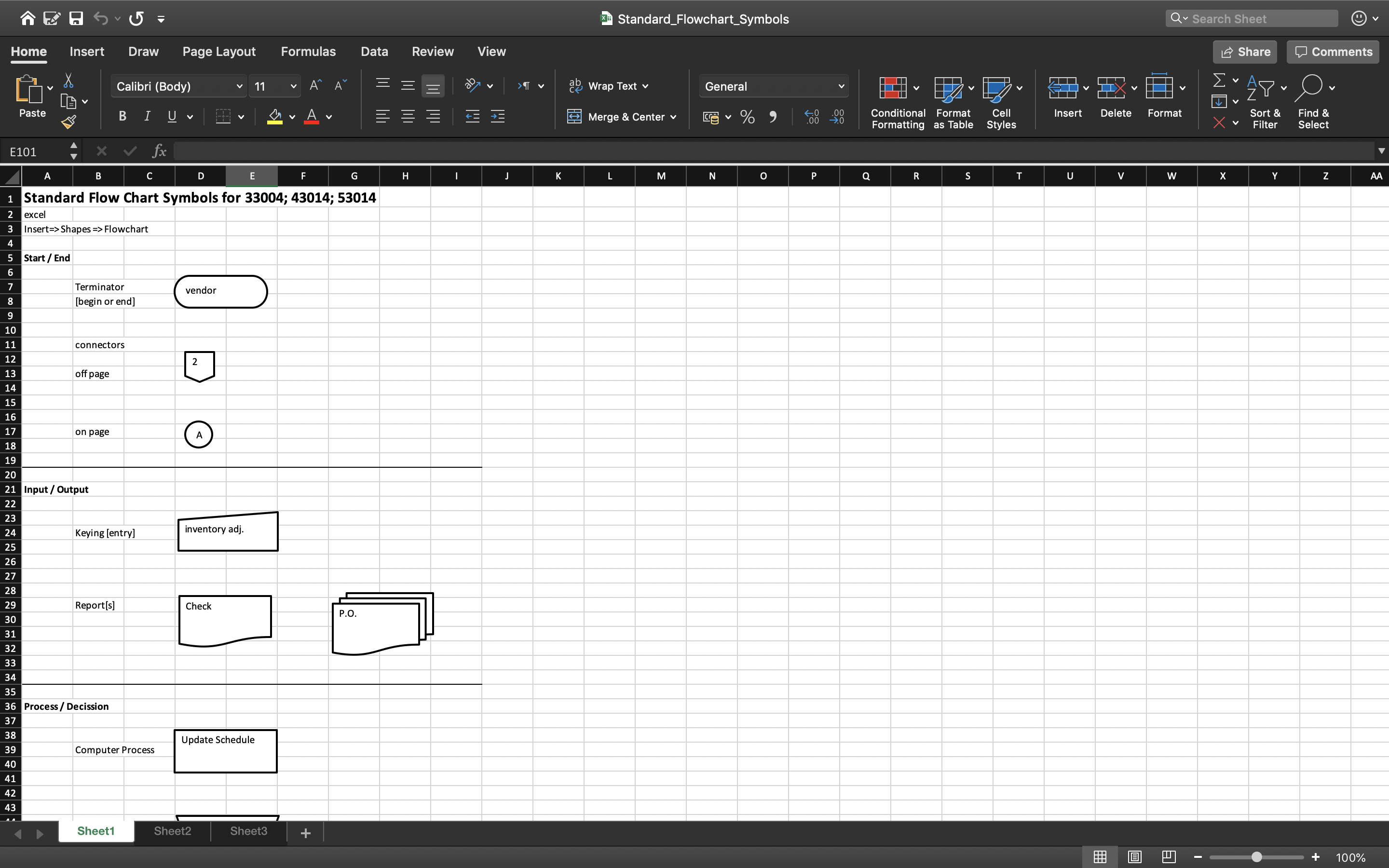The height and width of the screenshot is (868, 1389).
Task: Click the Share button
Action: [1245, 52]
